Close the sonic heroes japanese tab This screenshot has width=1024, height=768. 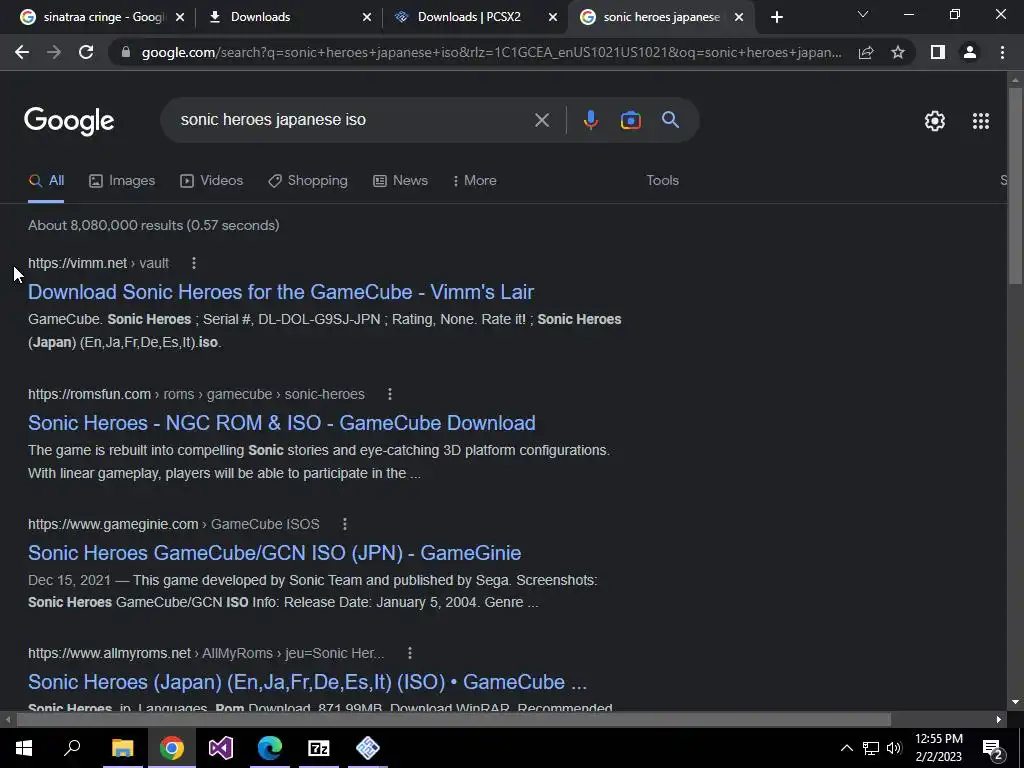(739, 17)
